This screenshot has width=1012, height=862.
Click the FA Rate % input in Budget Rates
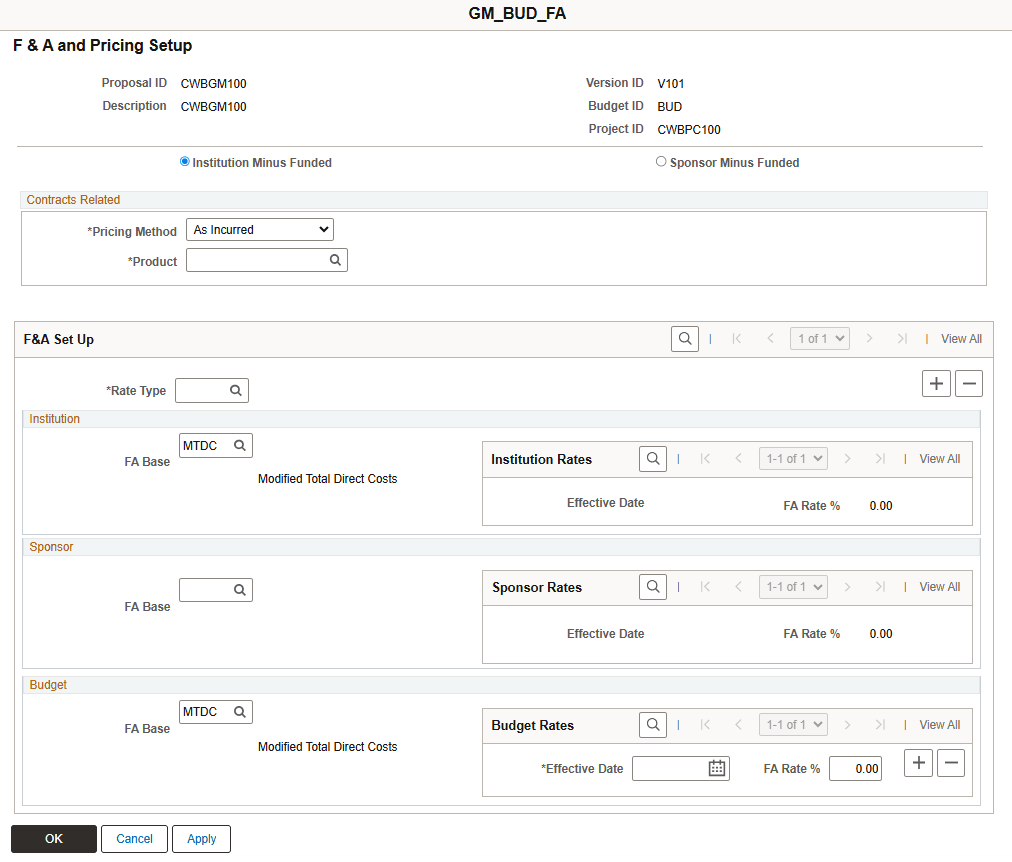click(x=855, y=768)
